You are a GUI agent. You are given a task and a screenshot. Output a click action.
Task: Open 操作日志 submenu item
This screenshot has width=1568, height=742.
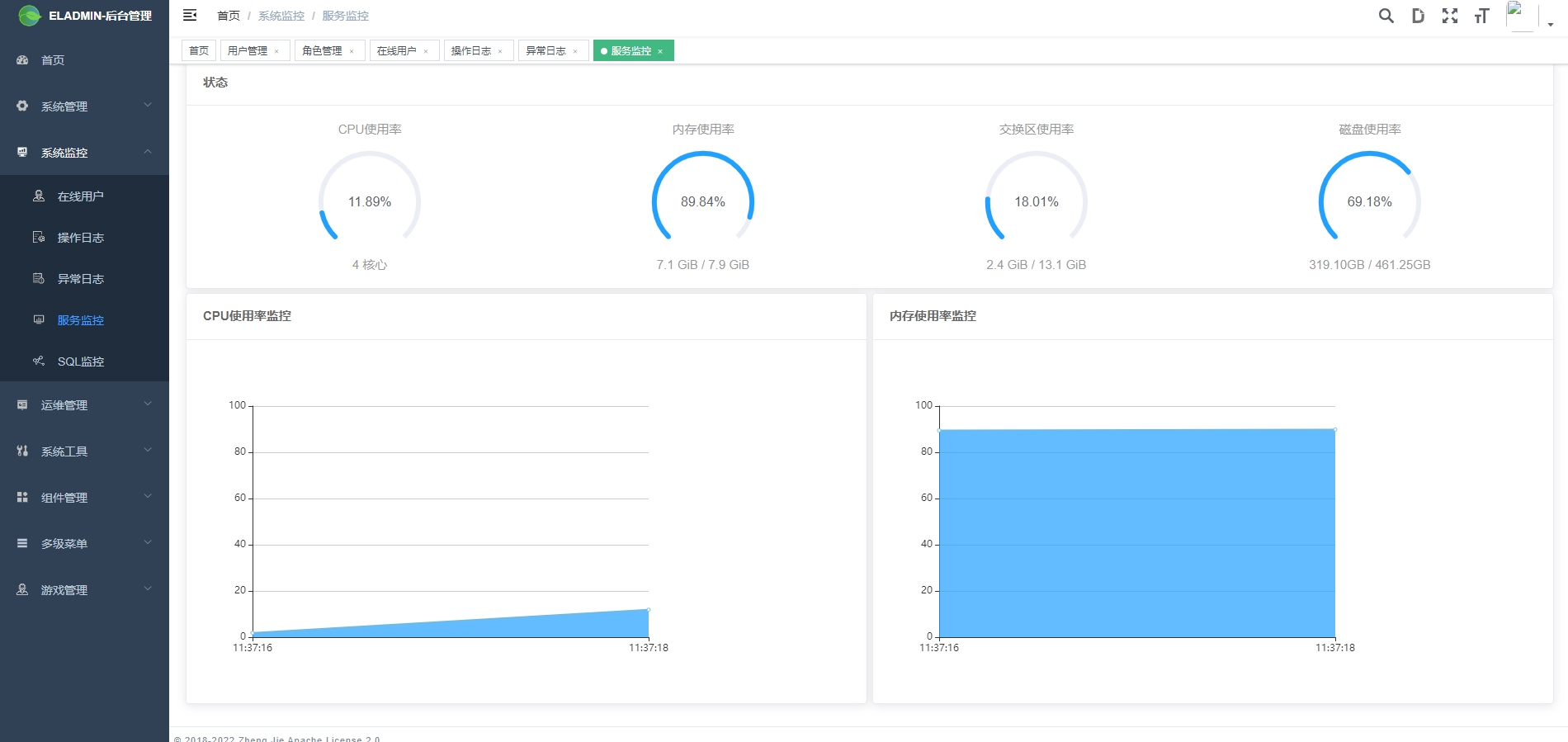[x=84, y=238]
